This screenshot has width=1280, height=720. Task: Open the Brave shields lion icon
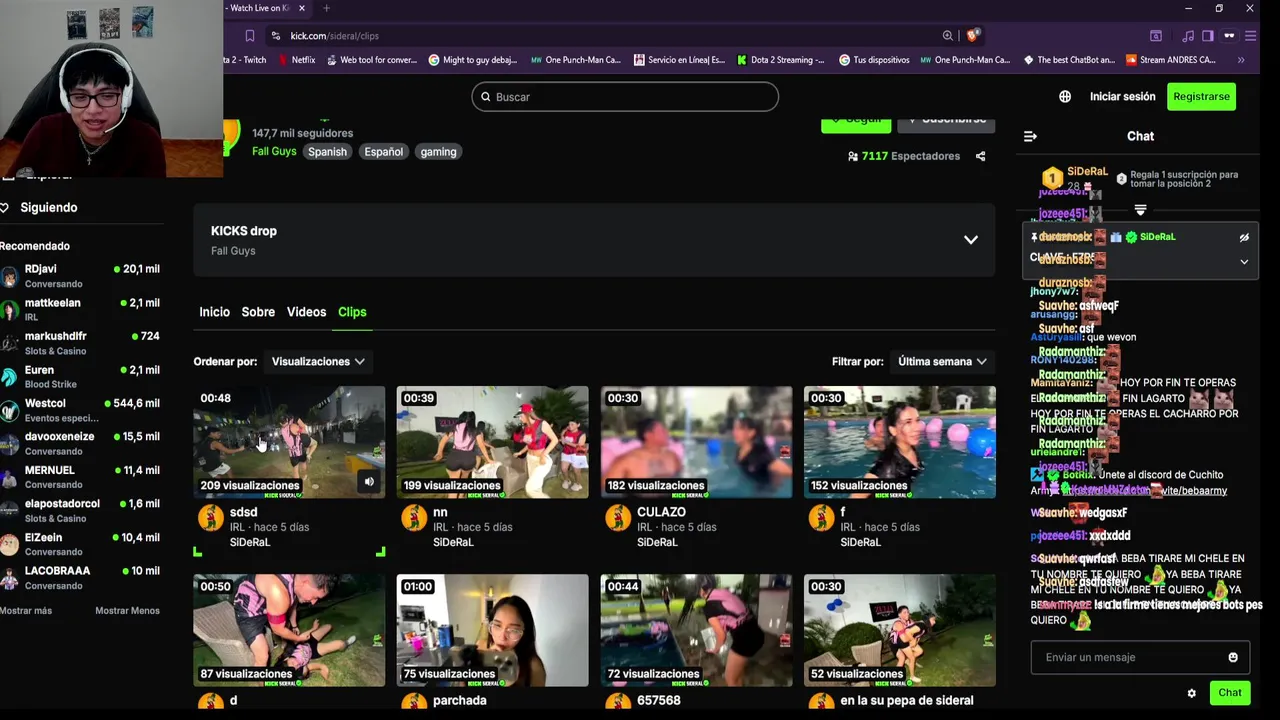coord(973,36)
